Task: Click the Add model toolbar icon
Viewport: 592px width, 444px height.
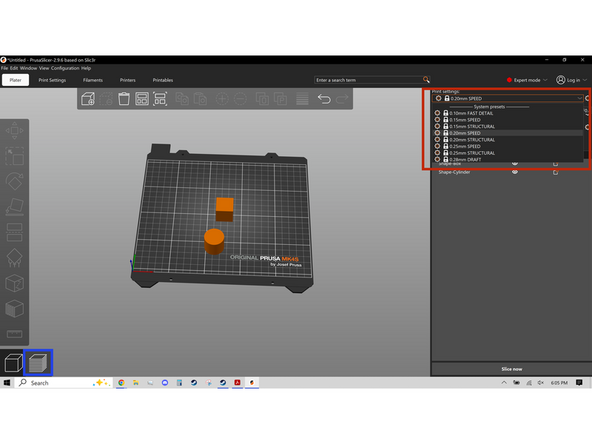Action: click(88, 99)
